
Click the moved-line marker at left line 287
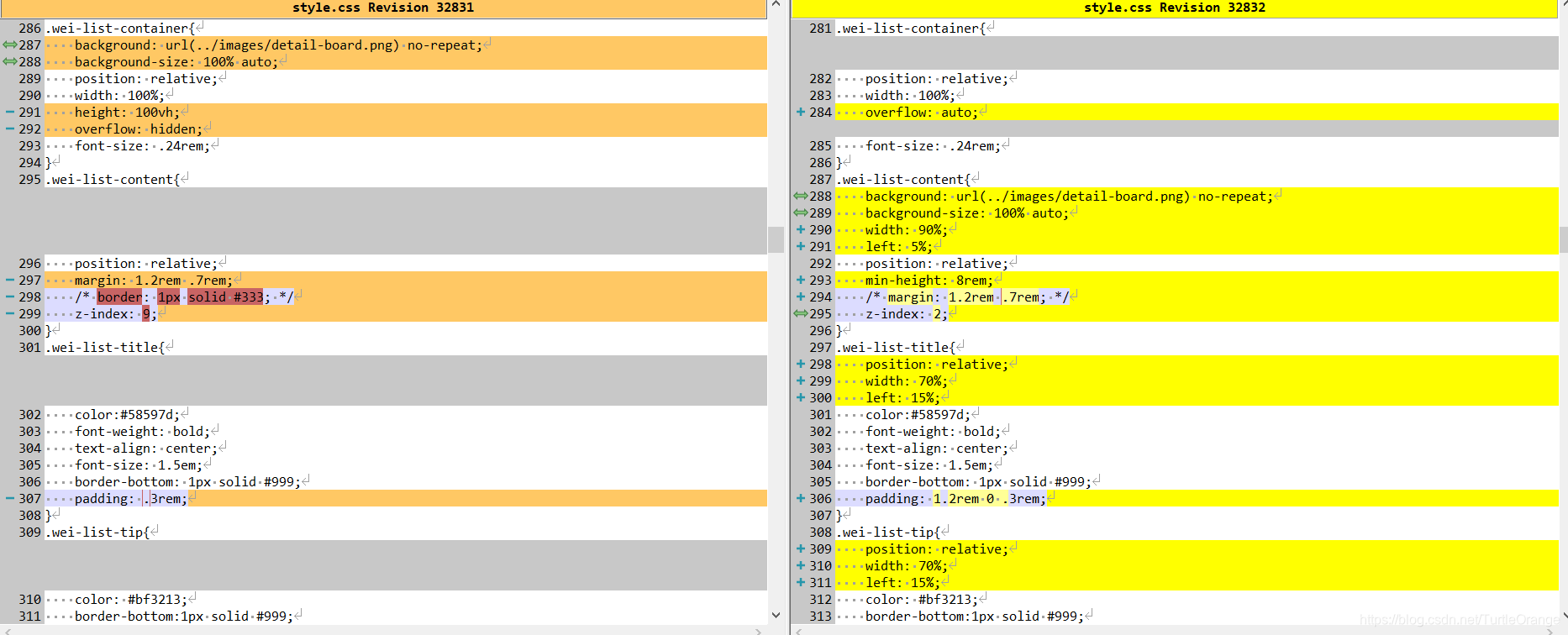[x=9, y=45]
